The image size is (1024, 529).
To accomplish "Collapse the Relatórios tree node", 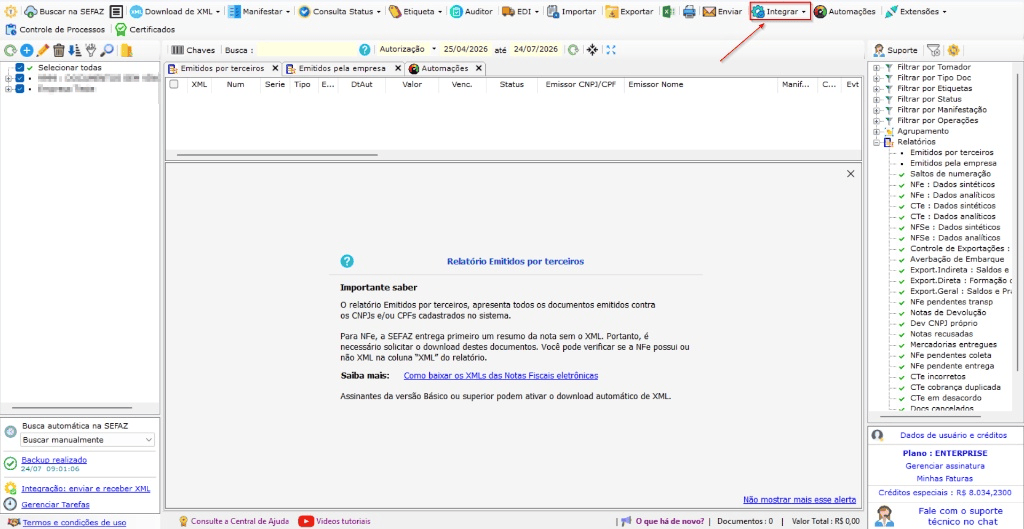I will point(876,142).
